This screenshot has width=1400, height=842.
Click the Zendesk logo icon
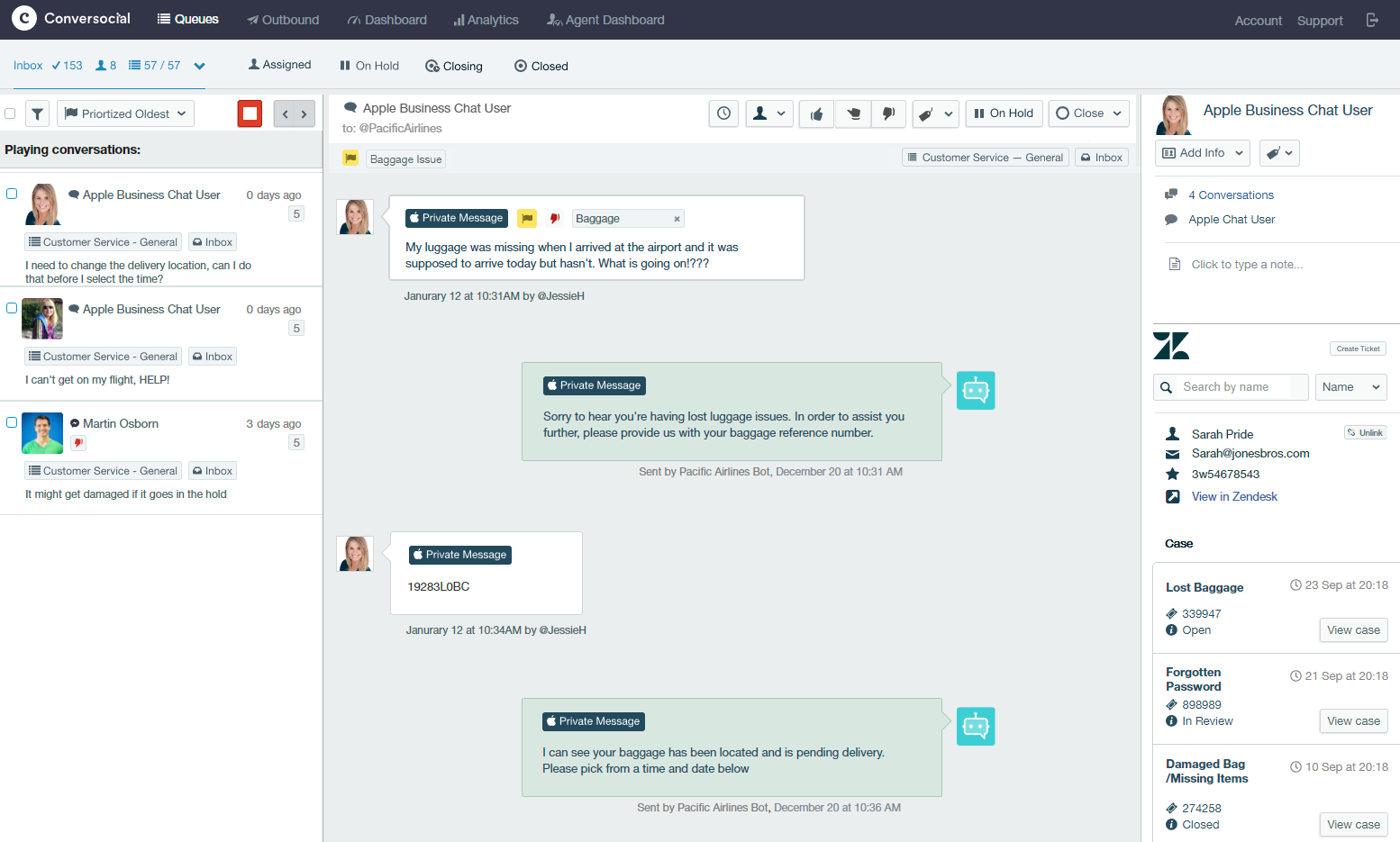point(1171,346)
